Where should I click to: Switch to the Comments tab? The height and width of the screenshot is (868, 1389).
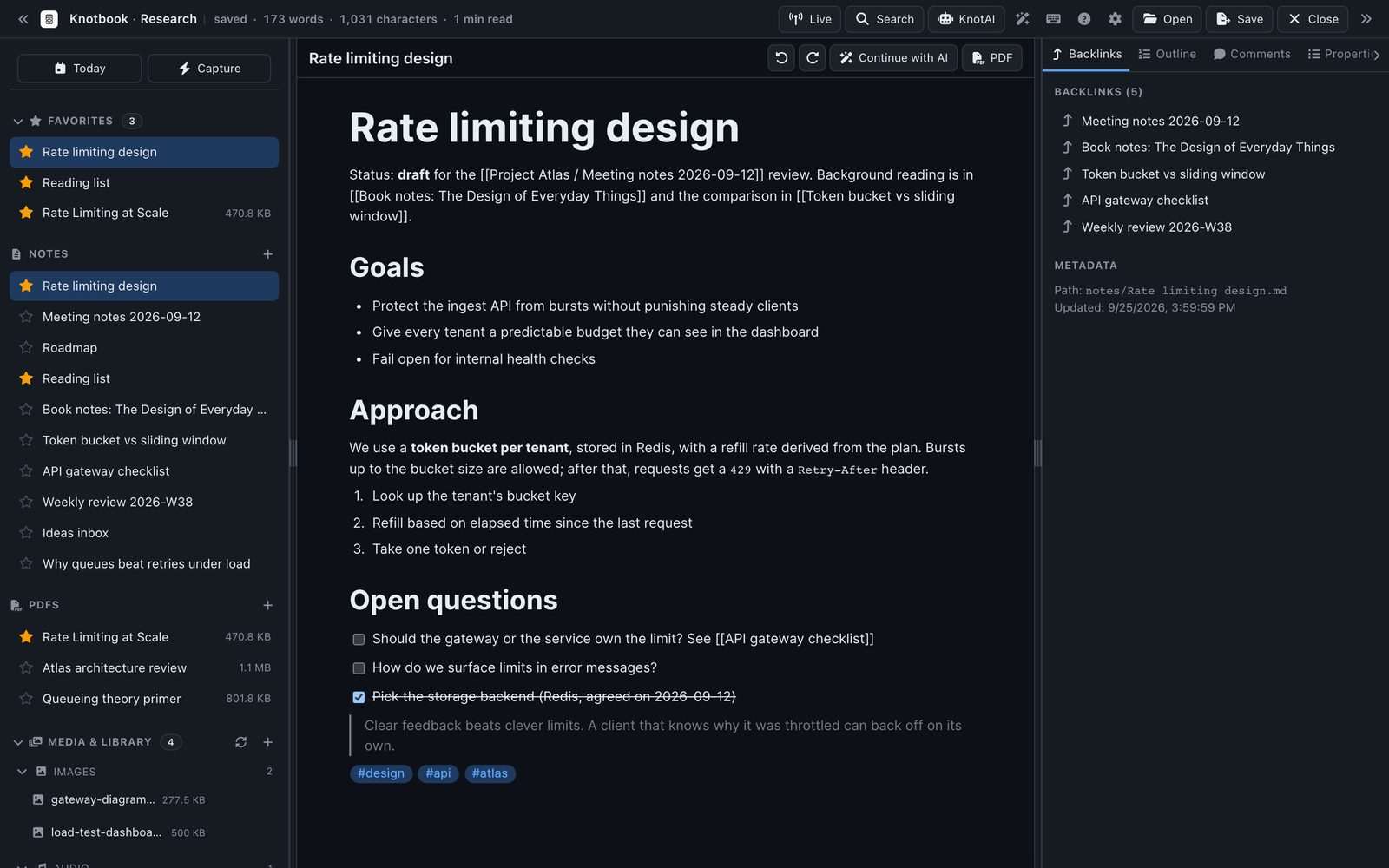(x=1252, y=54)
